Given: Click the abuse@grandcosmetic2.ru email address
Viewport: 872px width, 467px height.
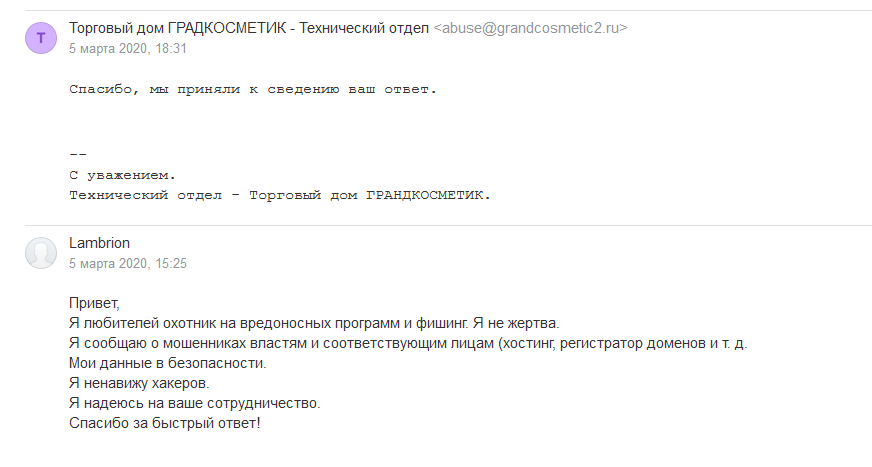Looking at the screenshot, I should point(530,28).
